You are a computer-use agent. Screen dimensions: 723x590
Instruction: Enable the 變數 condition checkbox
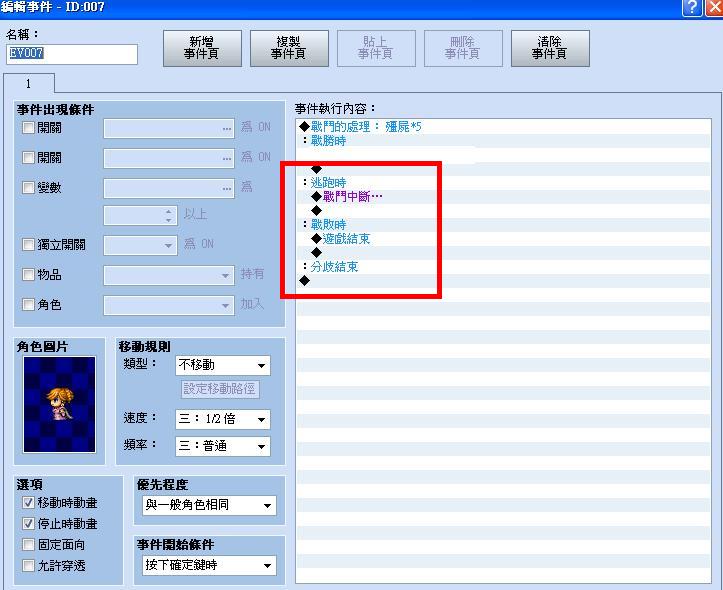(28, 188)
